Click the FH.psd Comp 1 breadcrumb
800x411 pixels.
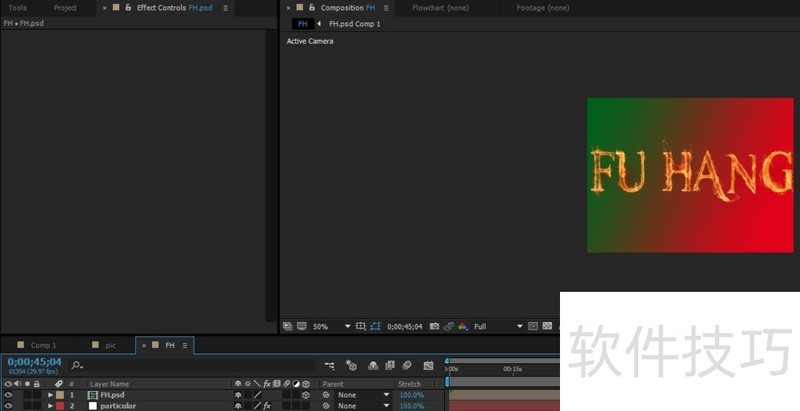(x=354, y=23)
